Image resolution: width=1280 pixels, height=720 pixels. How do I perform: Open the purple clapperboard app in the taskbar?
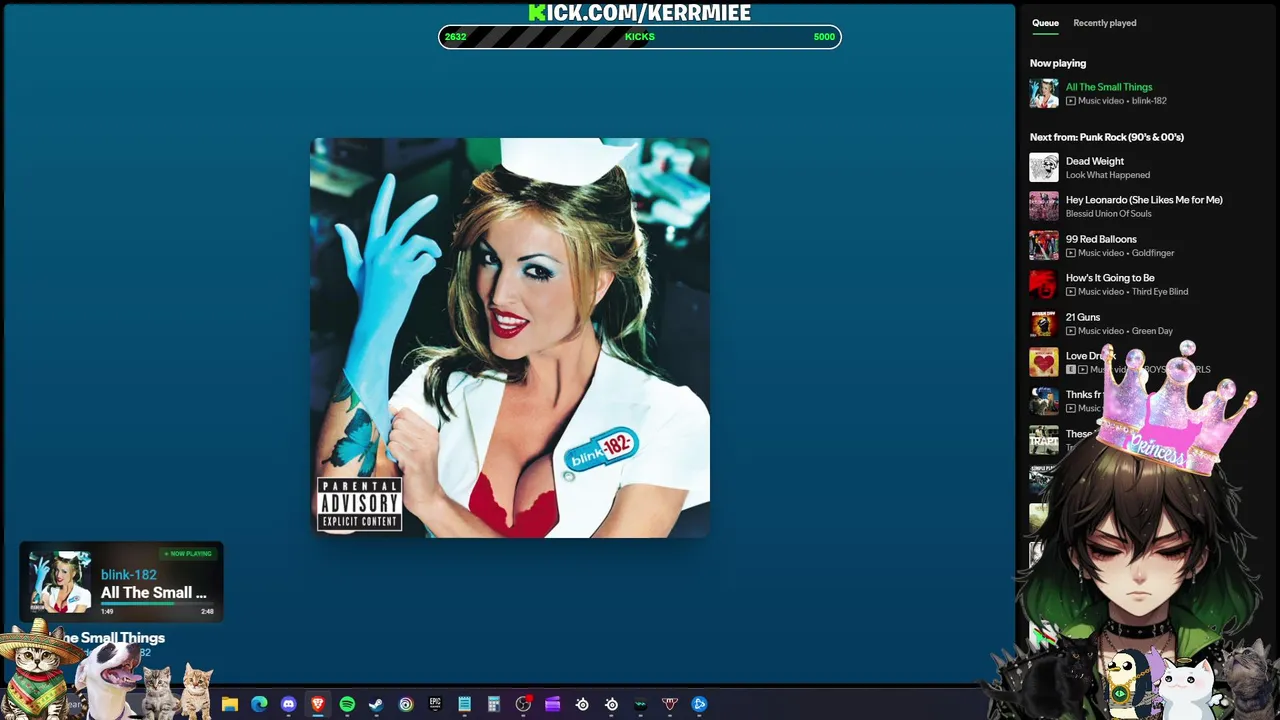coord(552,704)
